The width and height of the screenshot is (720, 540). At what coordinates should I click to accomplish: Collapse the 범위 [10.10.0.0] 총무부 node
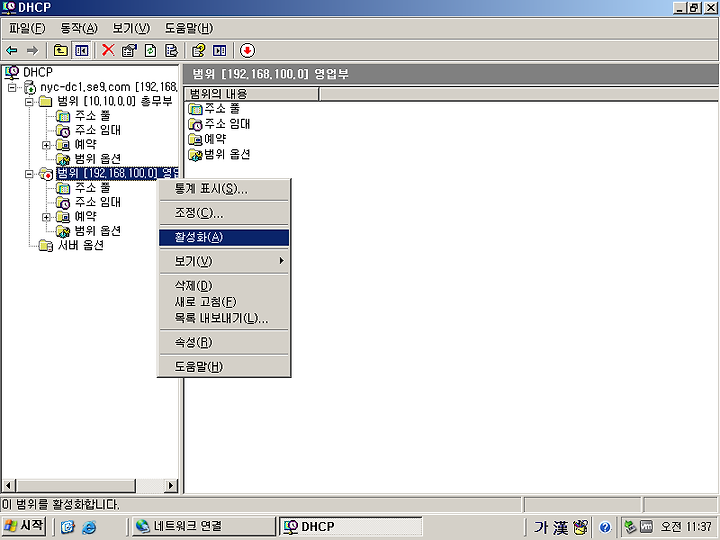click(x=29, y=101)
